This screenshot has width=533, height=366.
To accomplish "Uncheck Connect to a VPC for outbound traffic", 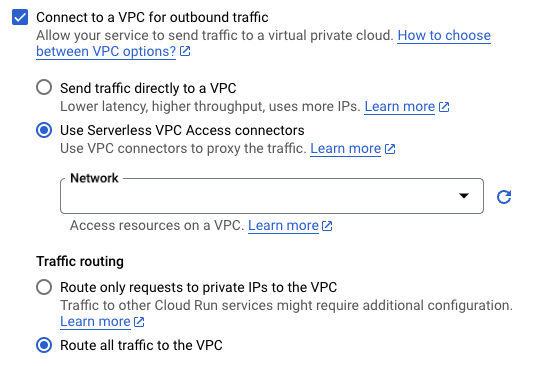I will click(x=20, y=17).
